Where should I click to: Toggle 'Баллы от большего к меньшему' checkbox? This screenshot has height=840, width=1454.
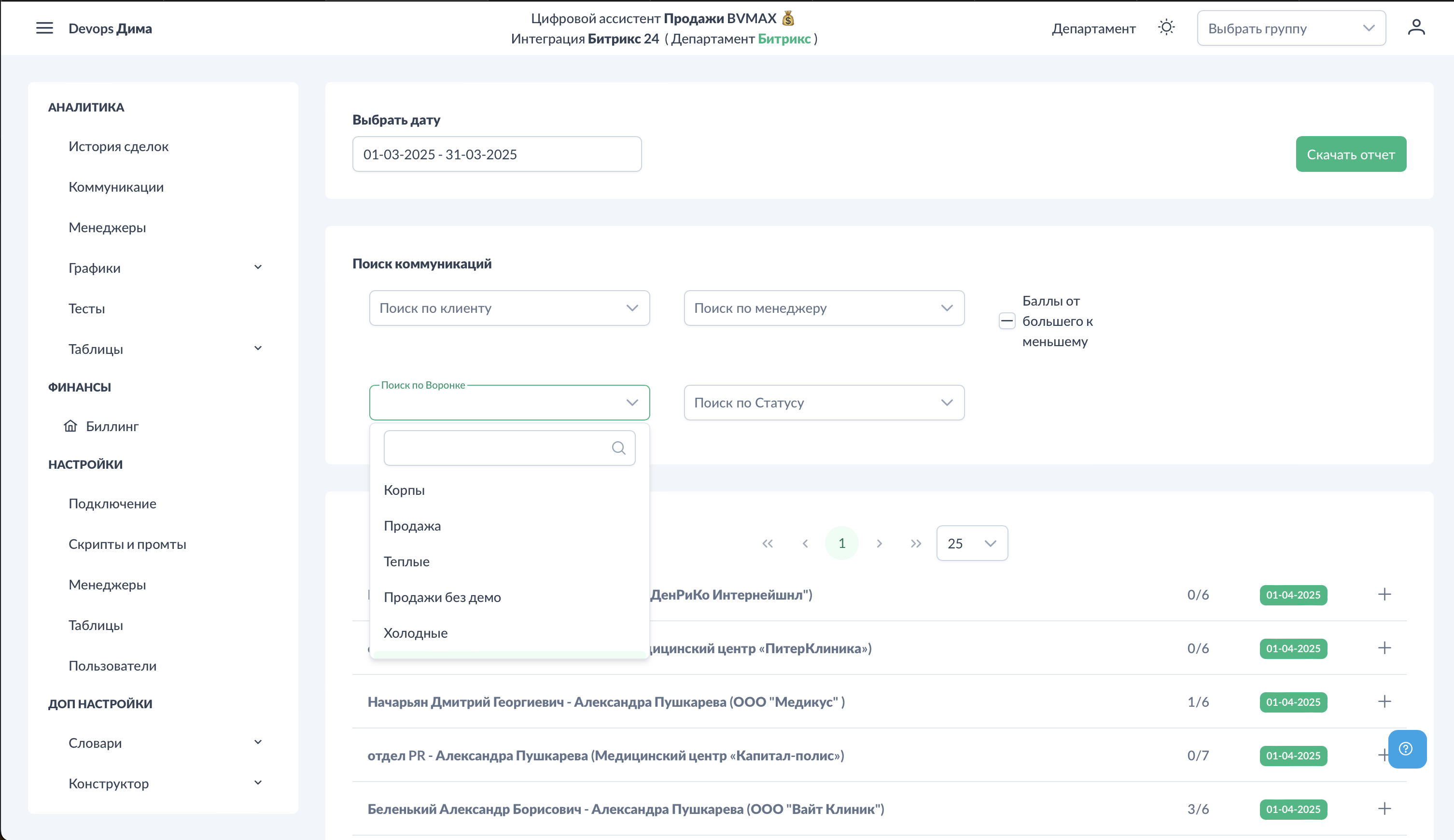tap(1007, 322)
